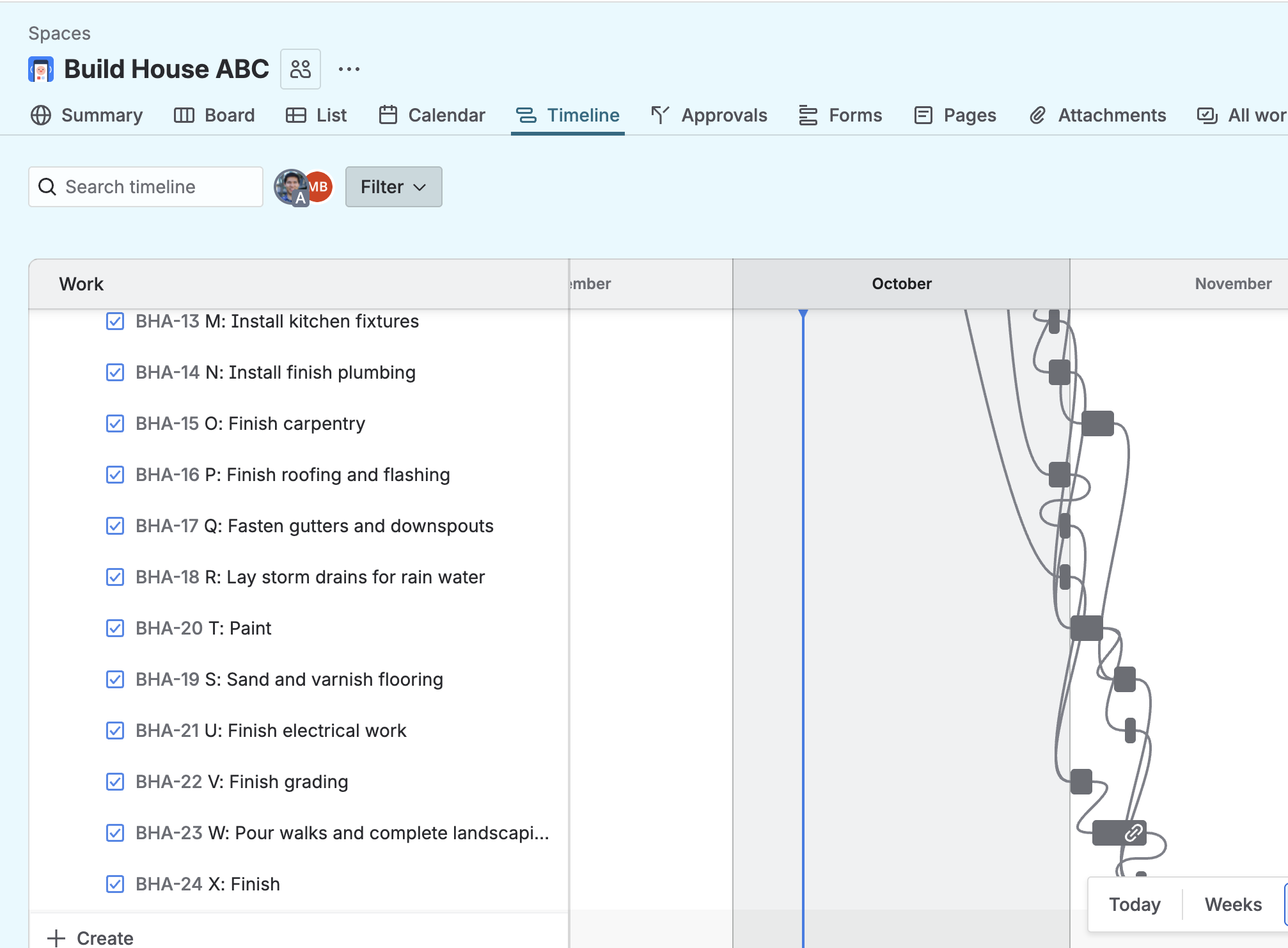Image resolution: width=1288 pixels, height=948 pixels.
Task: Expand the Filter dropdown
Action: pyautogui.click(x=393, y=187)
